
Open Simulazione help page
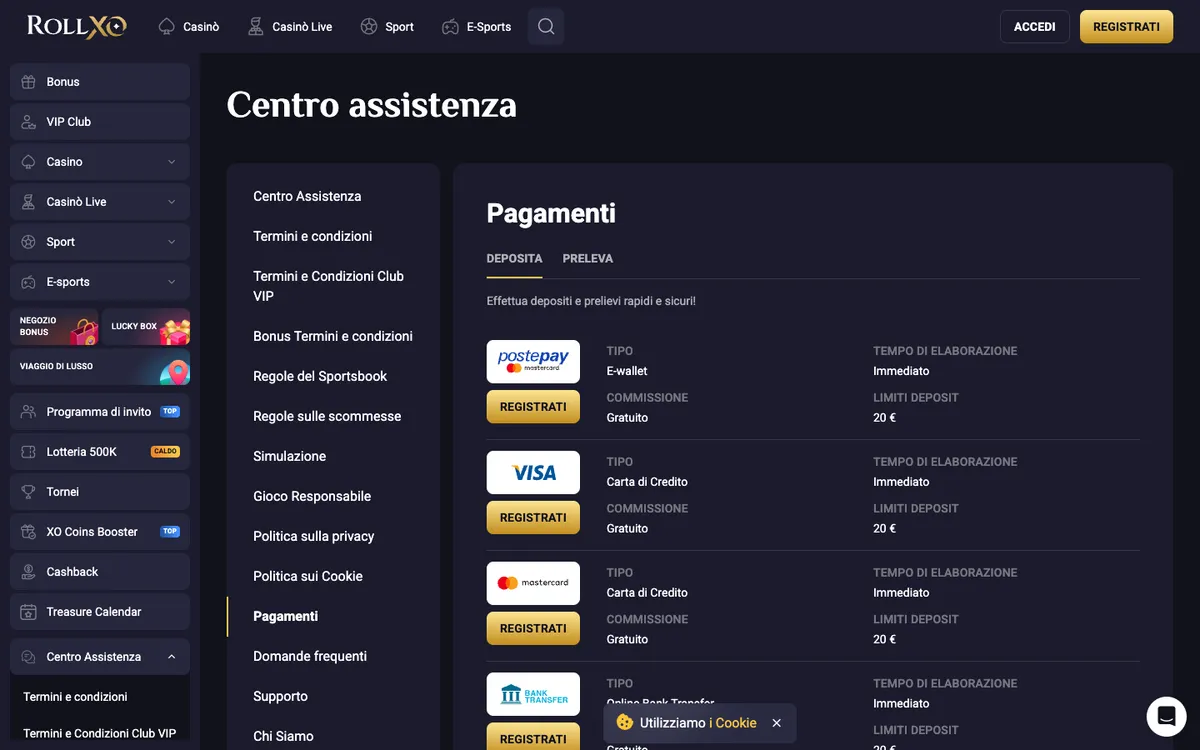[290, 456]
